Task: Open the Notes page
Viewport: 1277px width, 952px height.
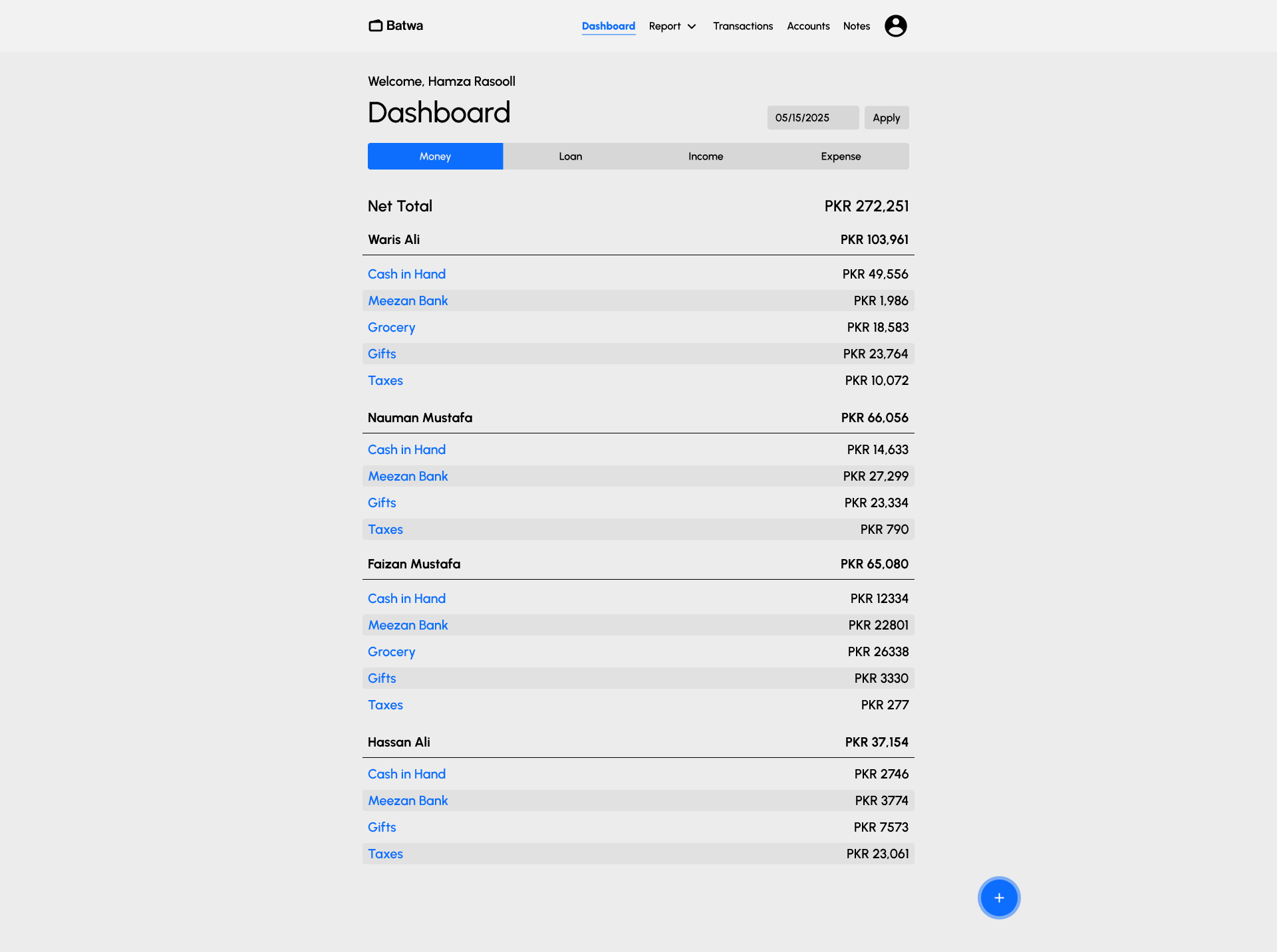Action: coord(856,27)
